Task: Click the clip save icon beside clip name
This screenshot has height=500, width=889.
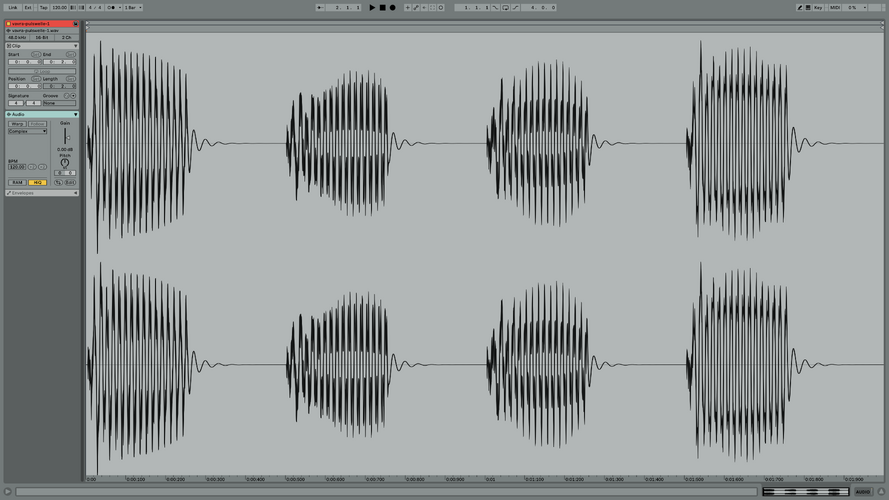Action: point(75,24)
